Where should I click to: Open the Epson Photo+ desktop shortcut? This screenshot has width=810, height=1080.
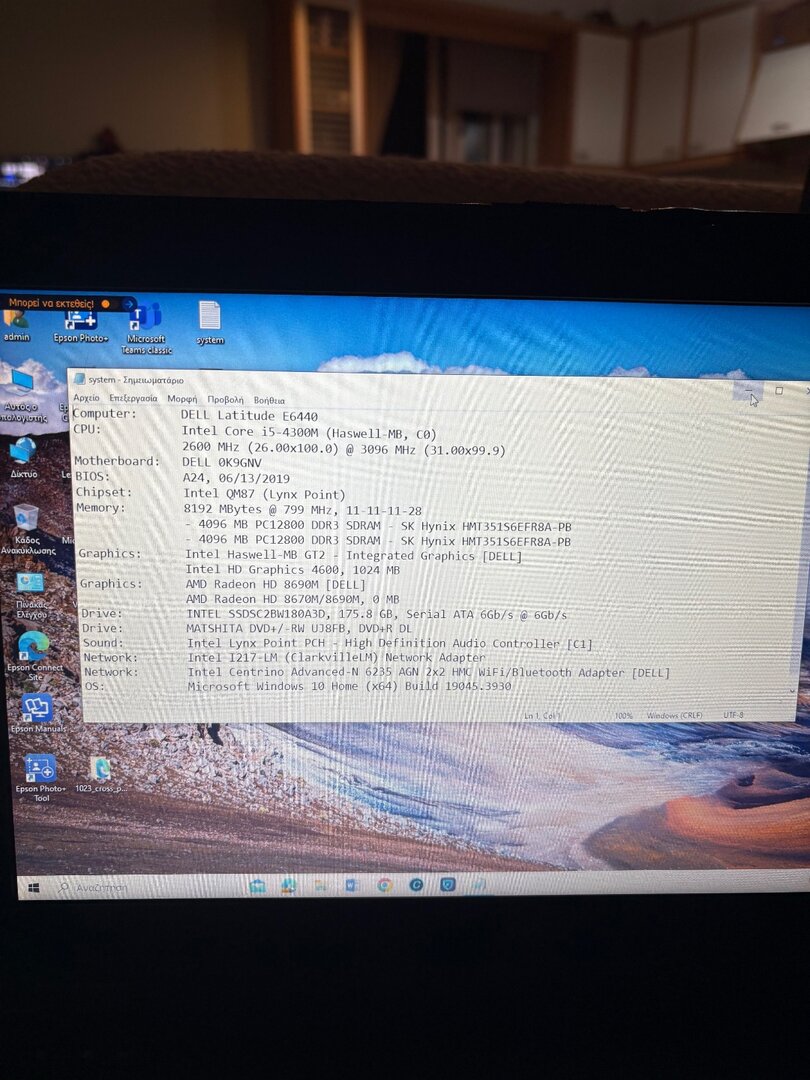pos(81,326)
